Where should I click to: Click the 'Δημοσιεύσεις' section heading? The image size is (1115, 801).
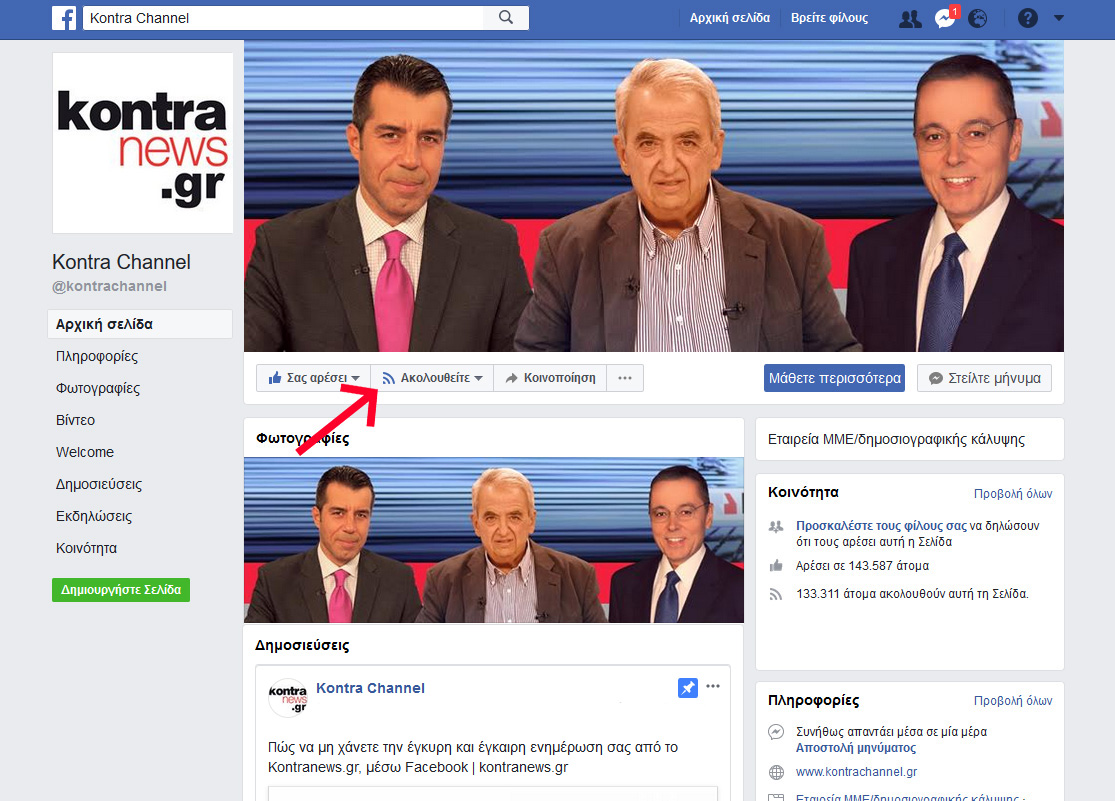(x=302, y=646)
